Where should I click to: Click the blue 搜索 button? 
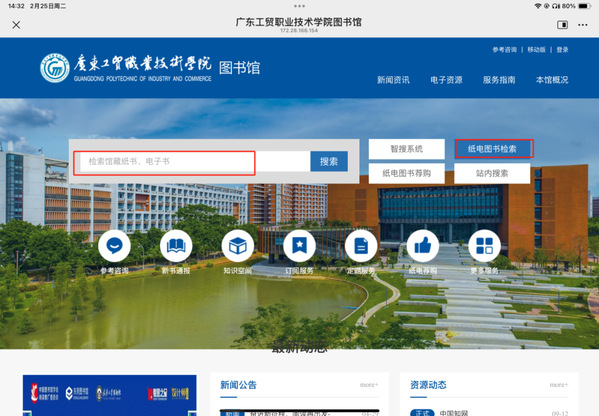click(x=329, y=162)
